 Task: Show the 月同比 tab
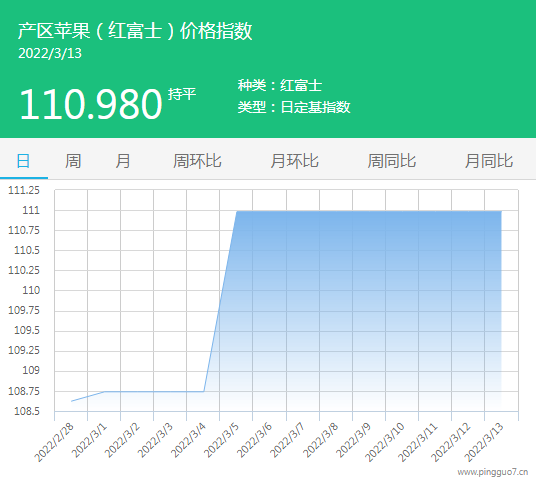(489, 161)
